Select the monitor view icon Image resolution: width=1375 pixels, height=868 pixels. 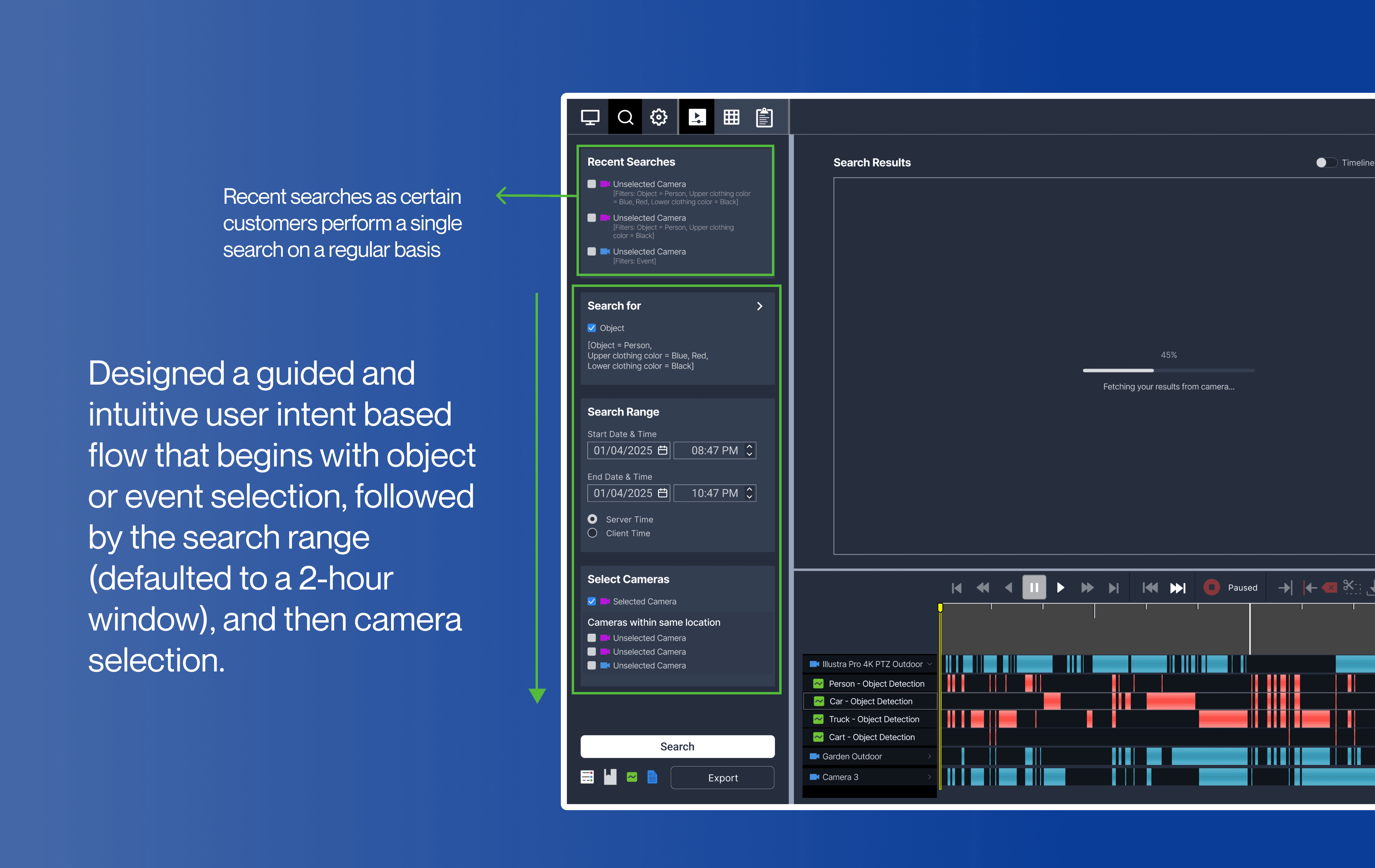click(590, 118)
